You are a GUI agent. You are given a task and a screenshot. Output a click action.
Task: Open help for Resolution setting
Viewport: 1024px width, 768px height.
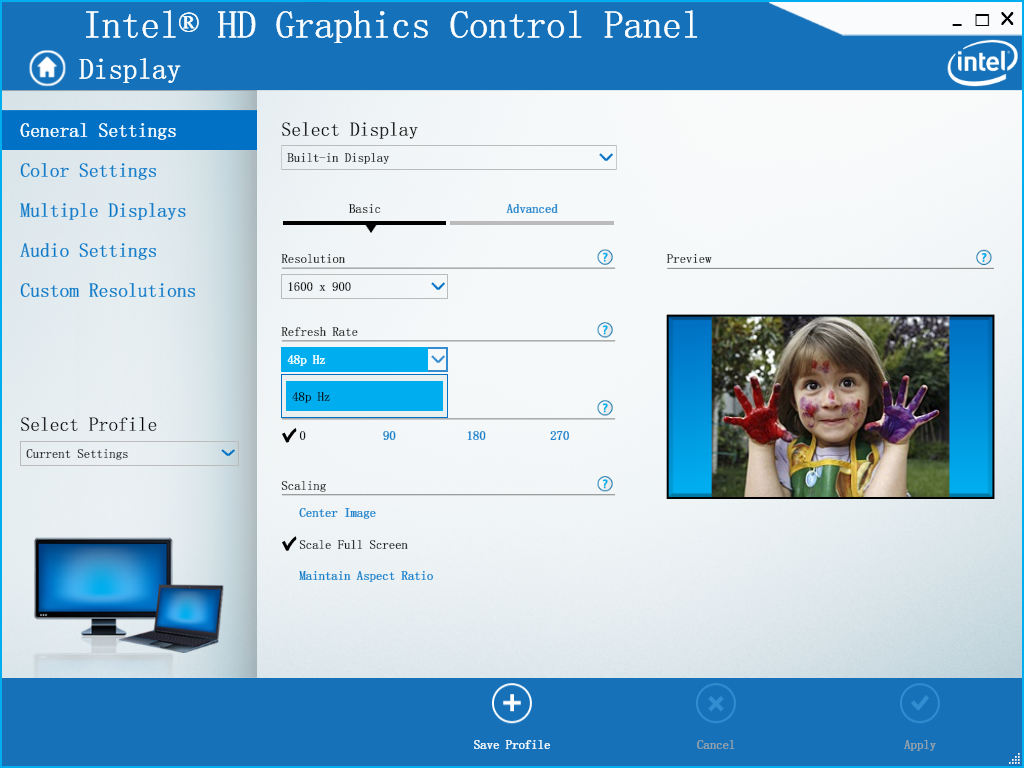(604, 257)
